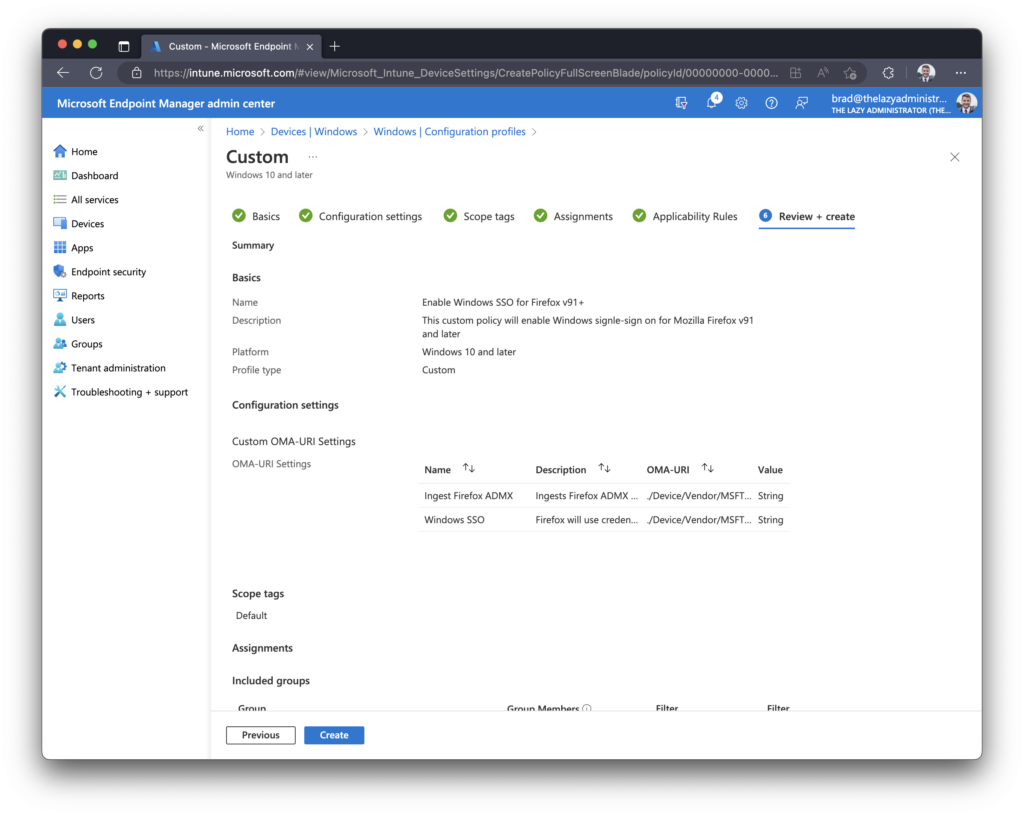Screen dimensions: 1024x815
Task: Click the Devices | Windows breadcrumb
Action: click(313, 132)
